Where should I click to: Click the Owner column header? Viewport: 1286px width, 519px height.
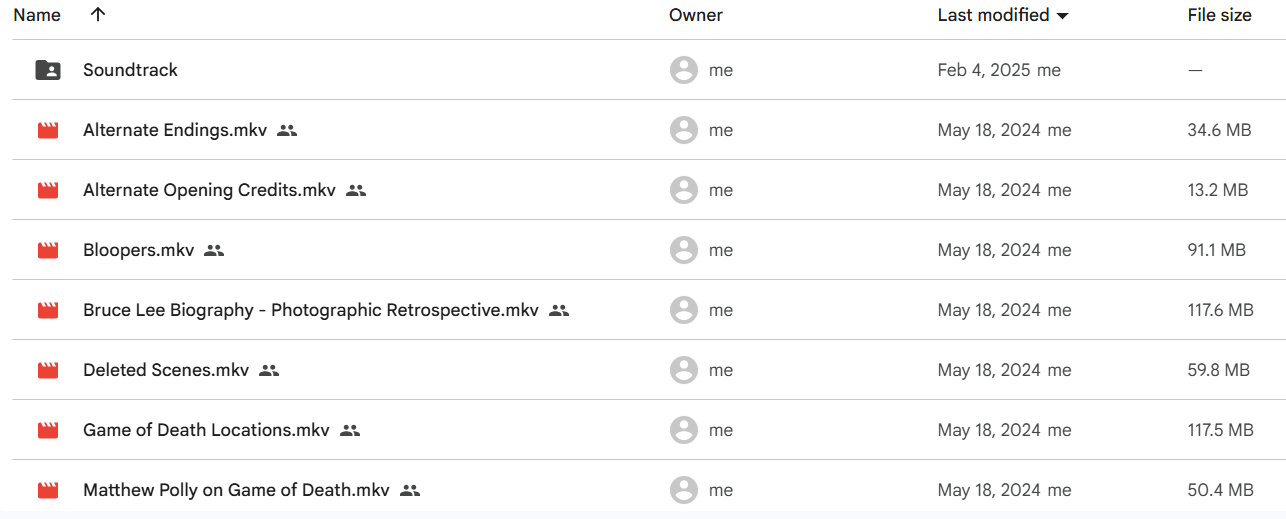pyautogui.click(x=696, y=15)
